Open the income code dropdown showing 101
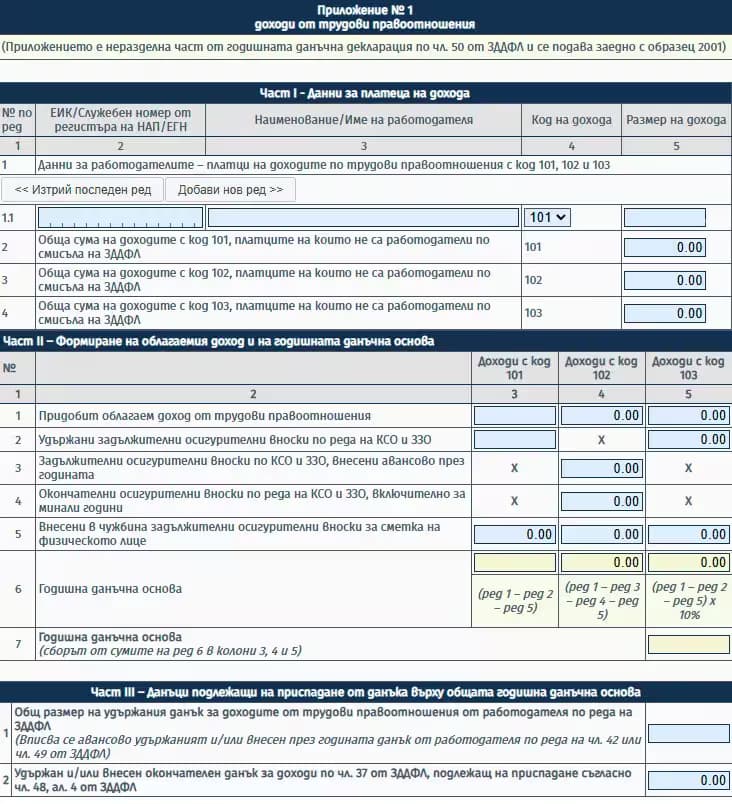The image size is (732, 804). click(x=546, y=218)
